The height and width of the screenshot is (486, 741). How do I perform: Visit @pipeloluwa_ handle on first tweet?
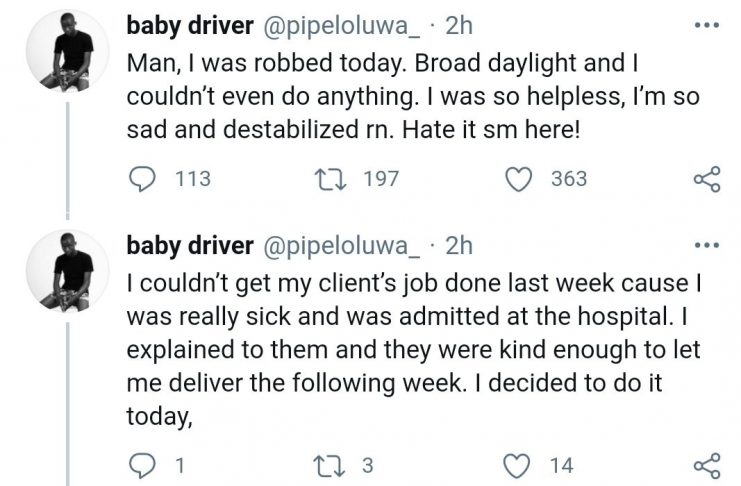click(x=344, y=22)
